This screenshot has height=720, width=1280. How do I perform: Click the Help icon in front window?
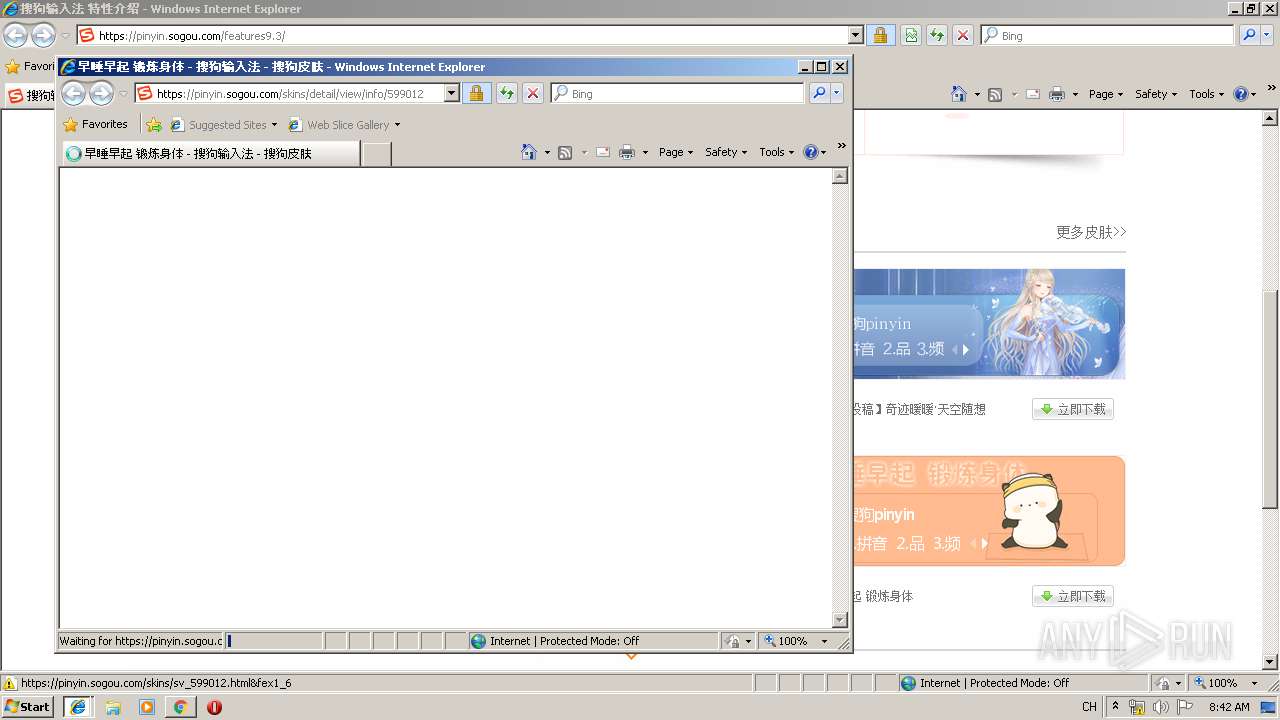click(811, 152)
